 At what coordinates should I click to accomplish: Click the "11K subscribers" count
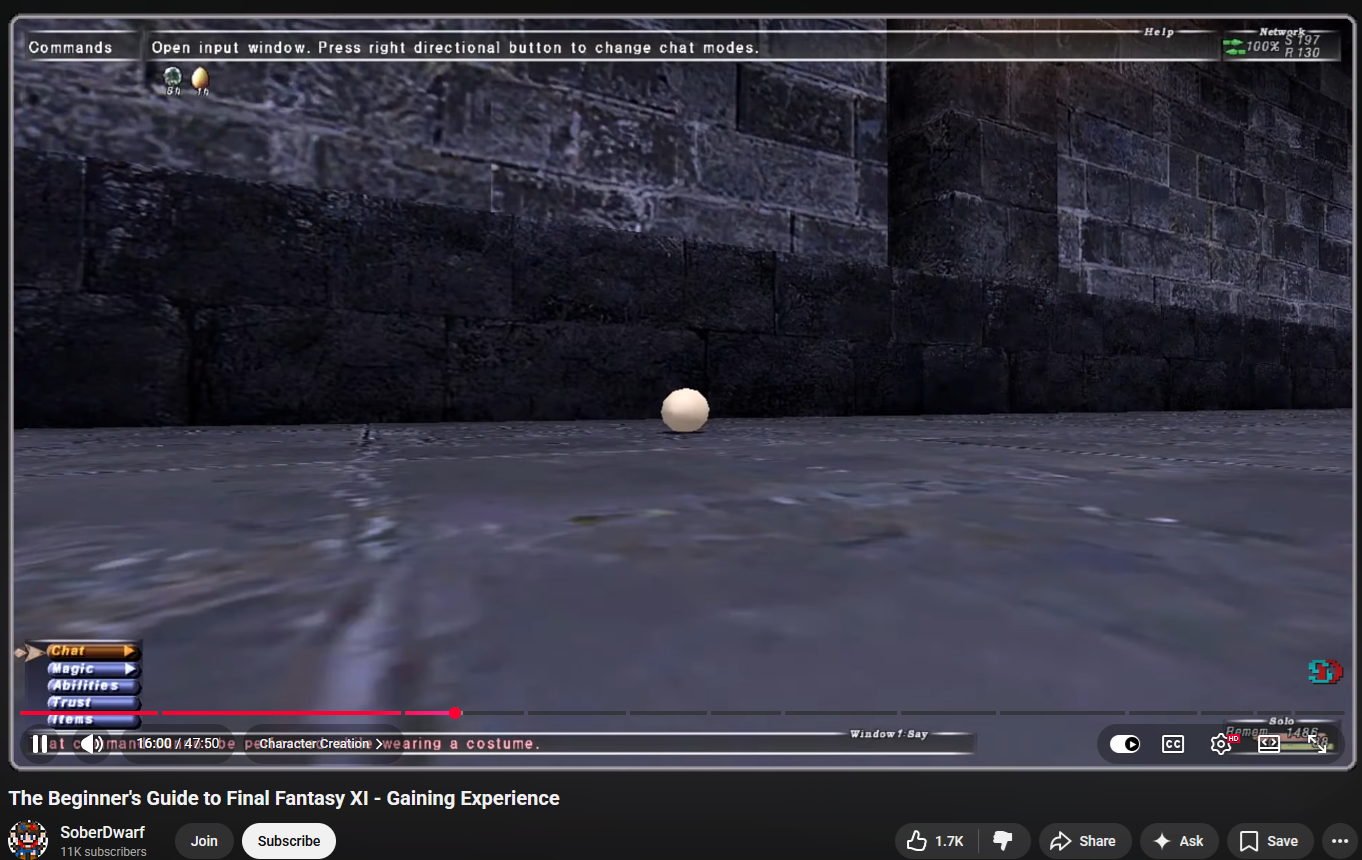coord(103,852)
